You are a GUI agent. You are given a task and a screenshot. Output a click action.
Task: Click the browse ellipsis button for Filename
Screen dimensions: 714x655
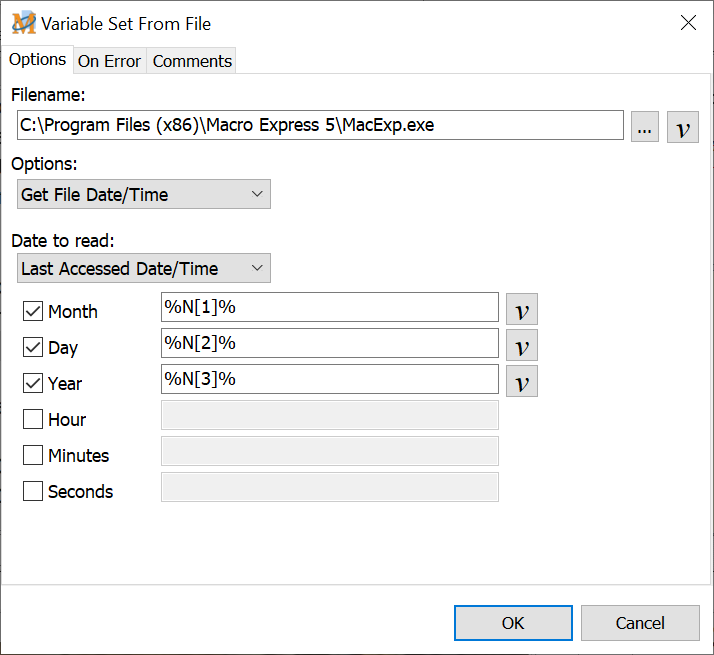tap(645, 127)
